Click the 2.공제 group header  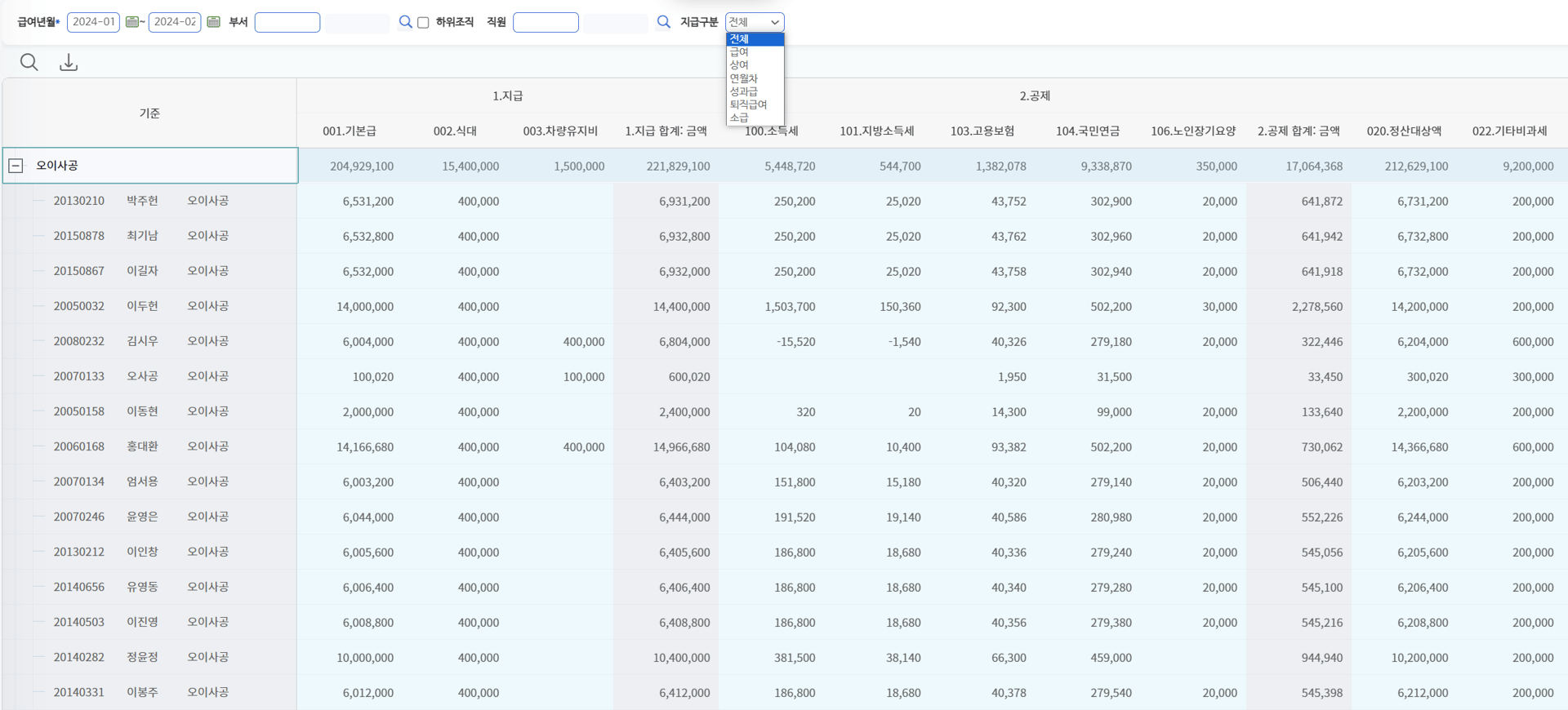click(x=1034, y=96)
